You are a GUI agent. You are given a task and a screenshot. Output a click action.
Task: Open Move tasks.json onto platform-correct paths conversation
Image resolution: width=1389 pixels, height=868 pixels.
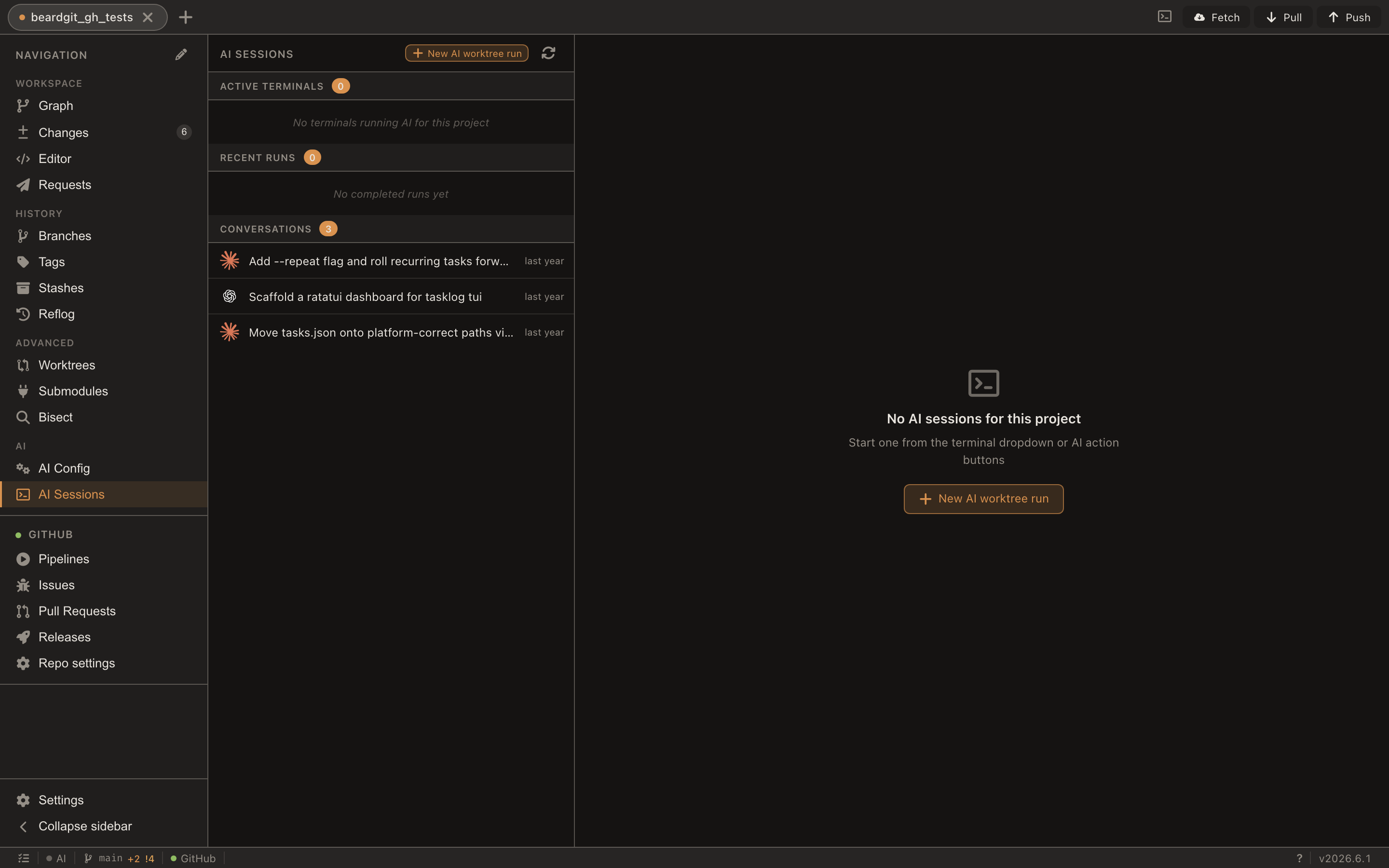(x=391, y=332)
